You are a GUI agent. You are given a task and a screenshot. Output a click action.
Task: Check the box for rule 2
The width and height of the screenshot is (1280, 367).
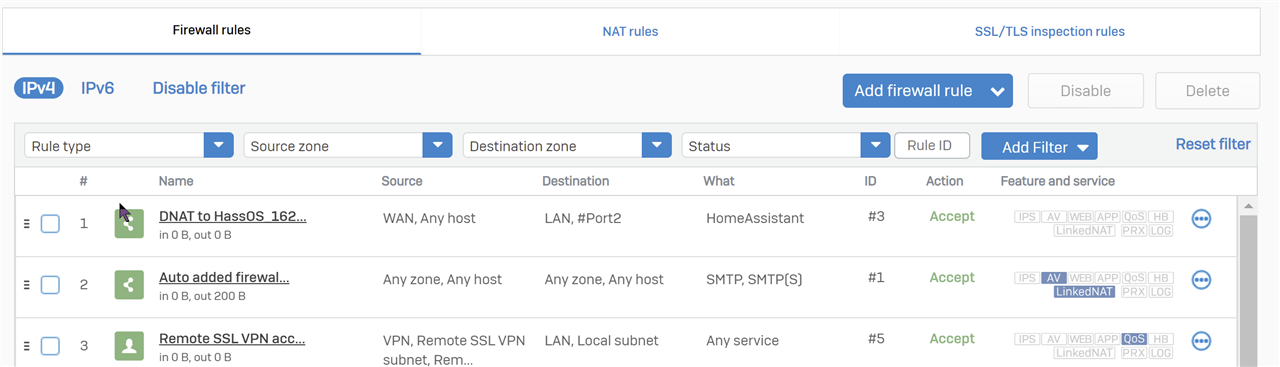[50, 285]
